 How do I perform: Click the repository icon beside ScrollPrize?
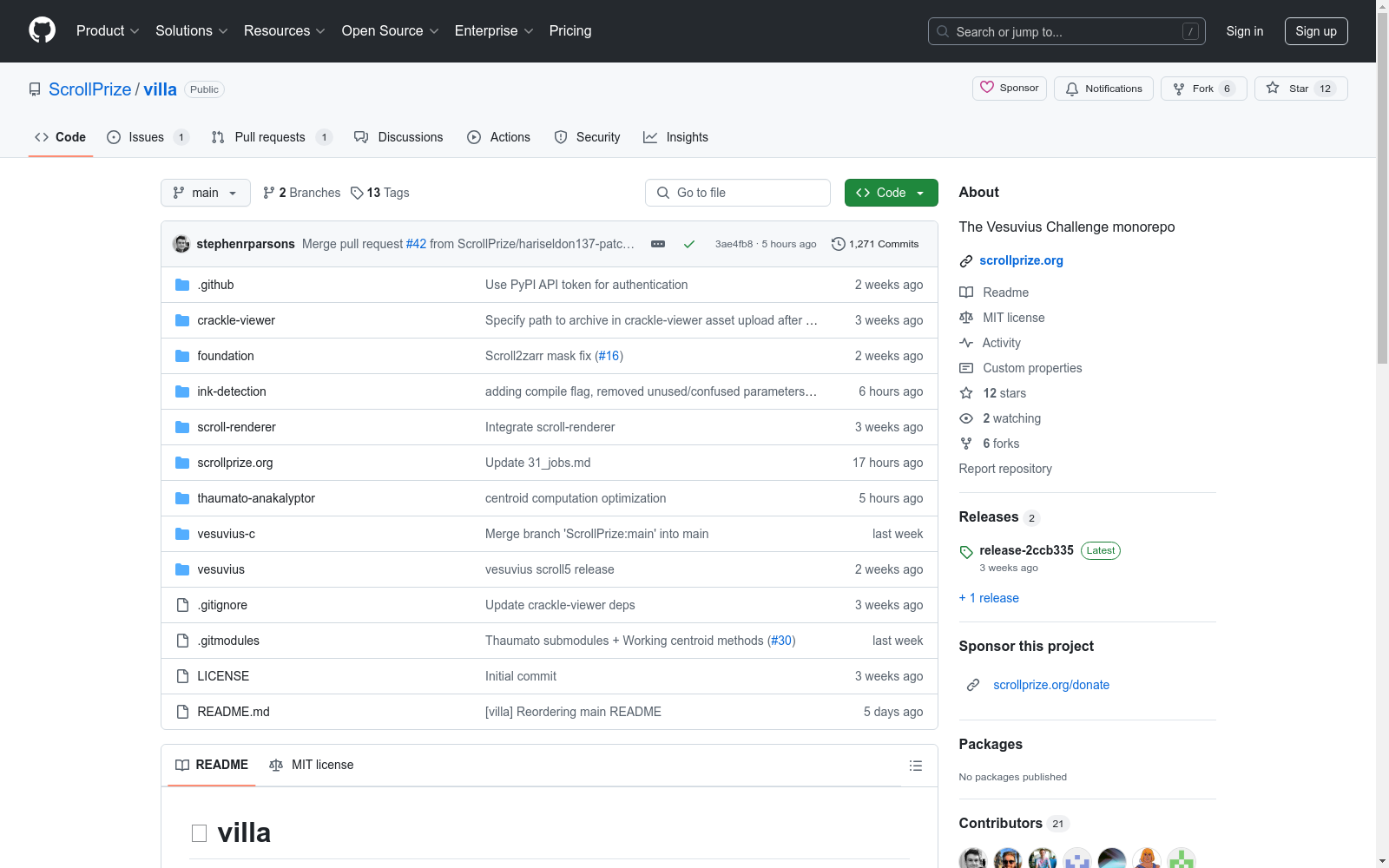tap(35, 89)
